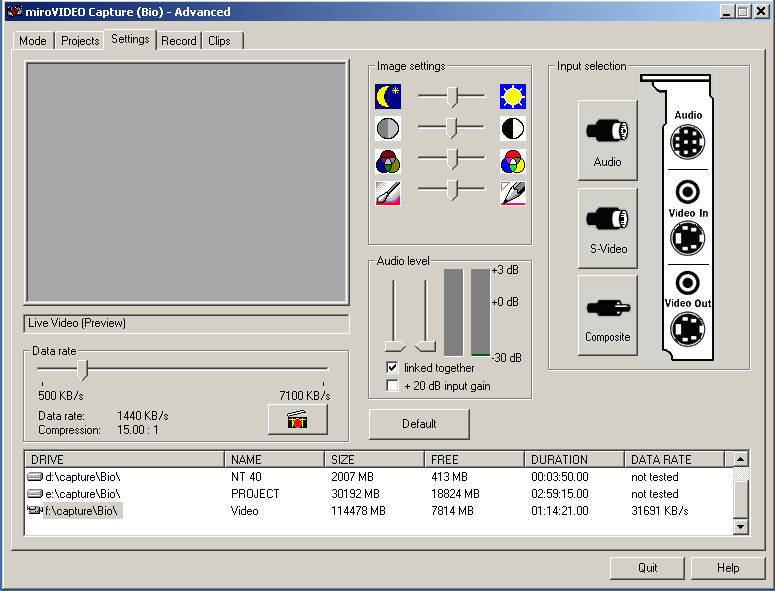Enable +20 dB input gain

(x=393, y=386)
